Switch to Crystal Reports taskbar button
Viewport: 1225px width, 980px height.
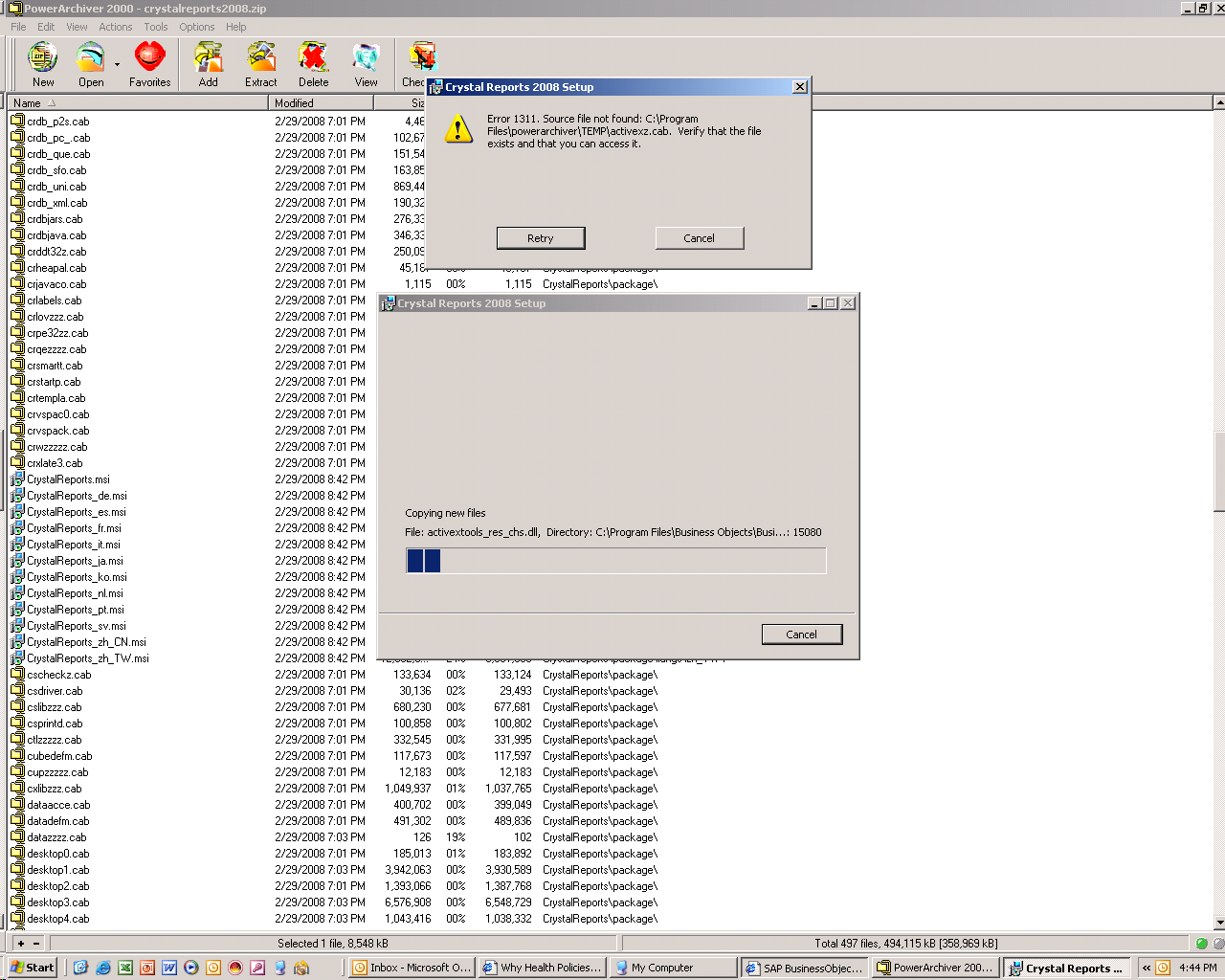click(1067, 968)
